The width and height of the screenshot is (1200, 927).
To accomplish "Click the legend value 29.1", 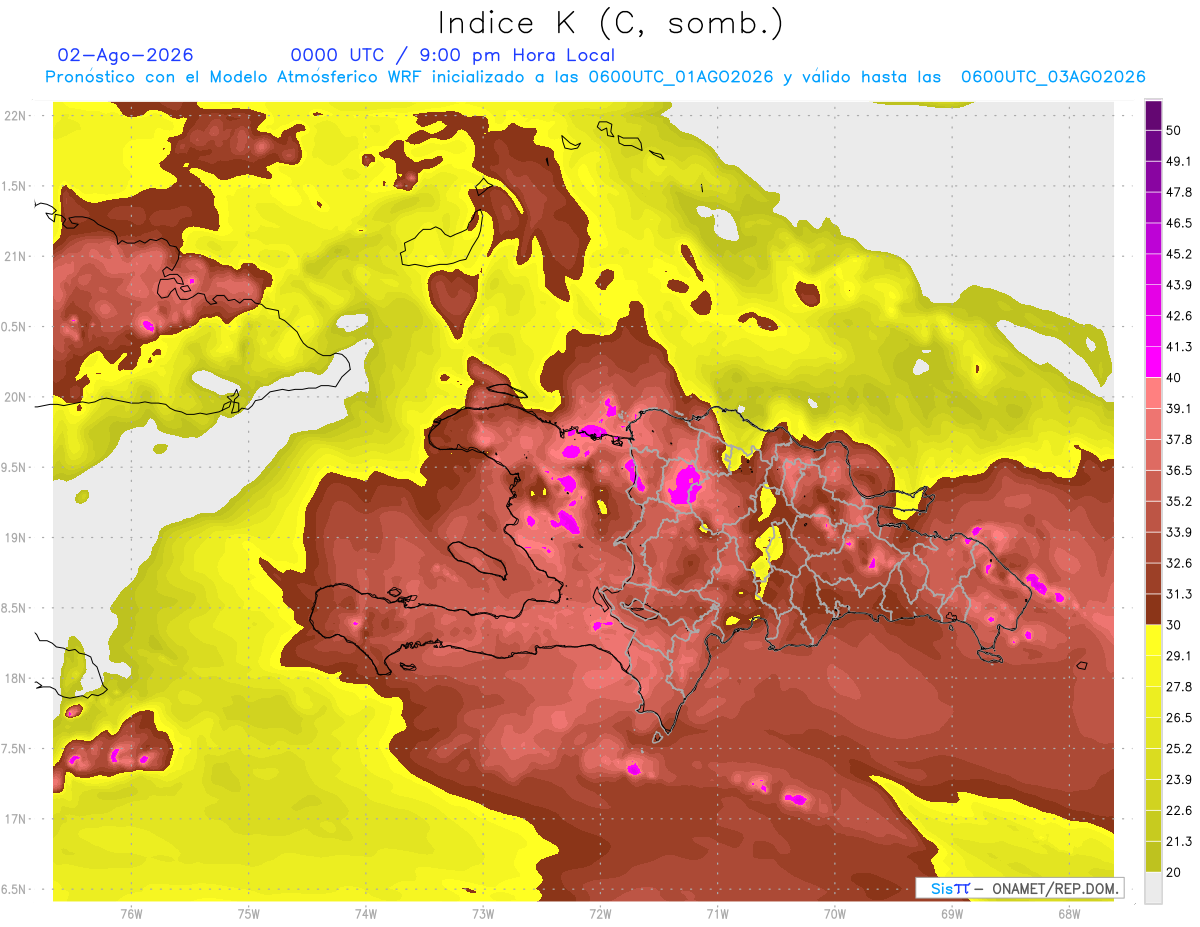I will pos(1179,656).
